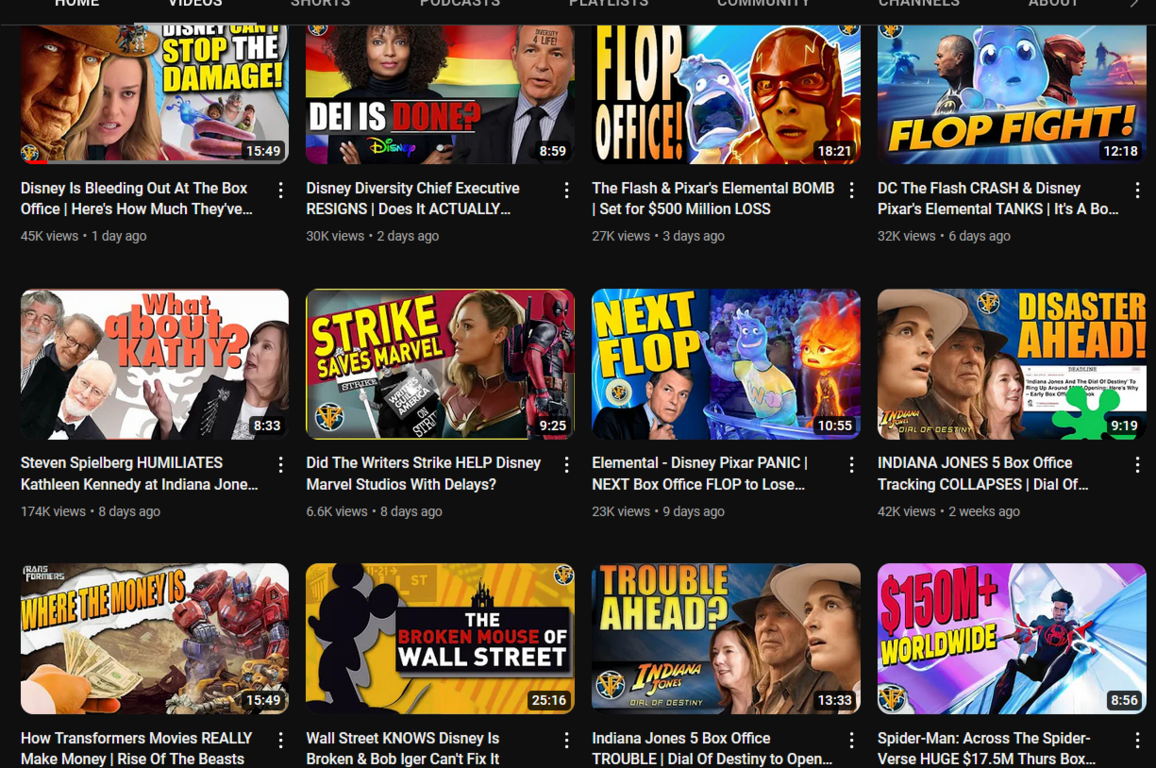
Task: Open options menu for Disney Is Bleeding Out video
Action: [280, 190]
